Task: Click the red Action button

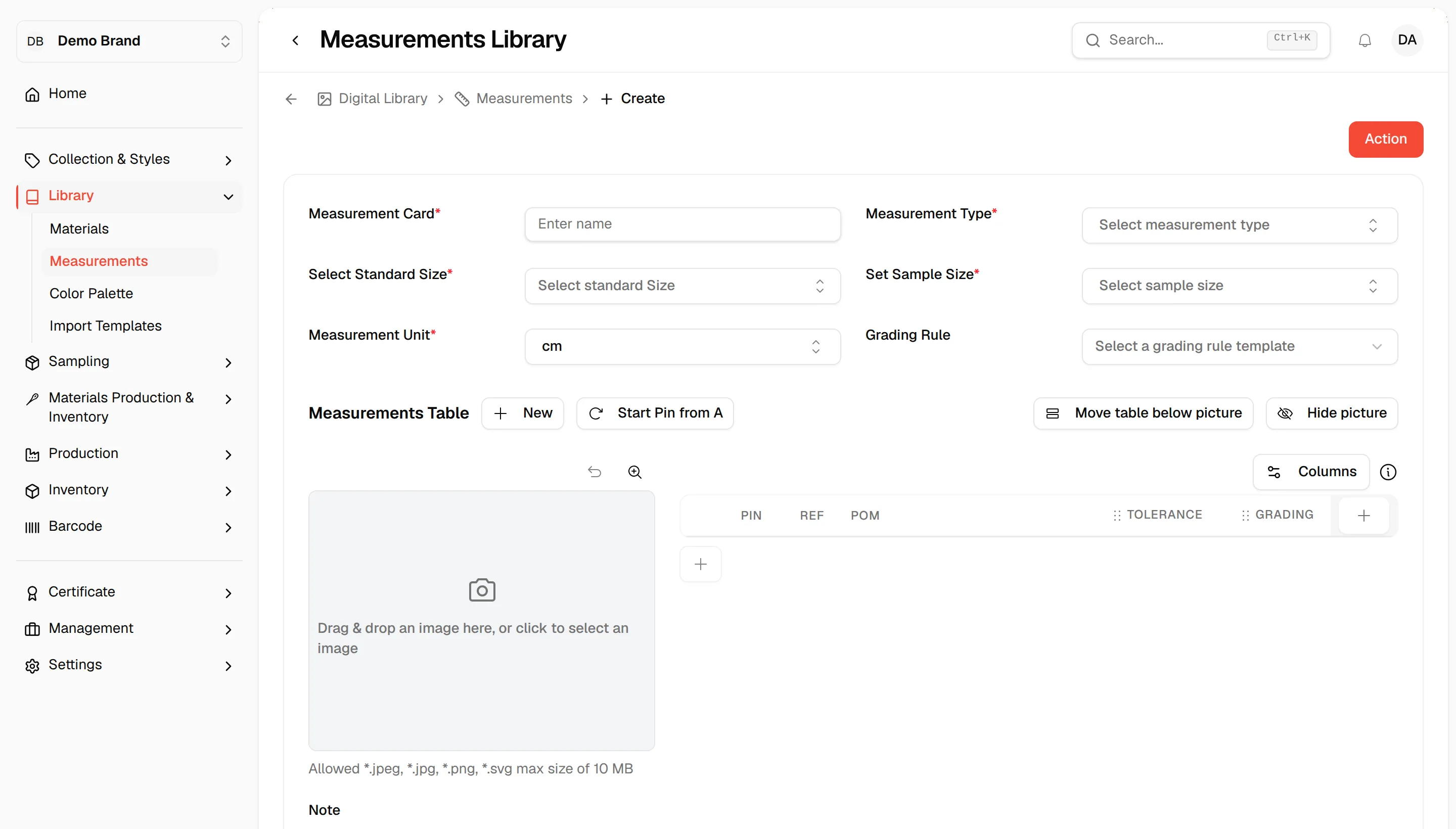Action: tap(1385, 139)
